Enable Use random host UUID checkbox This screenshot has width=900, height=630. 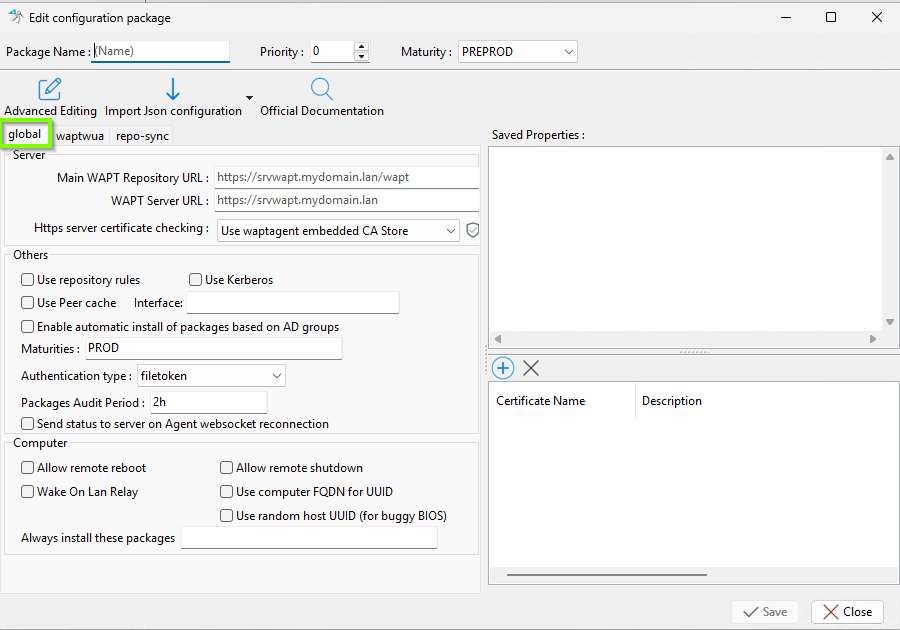coord(226,516)
